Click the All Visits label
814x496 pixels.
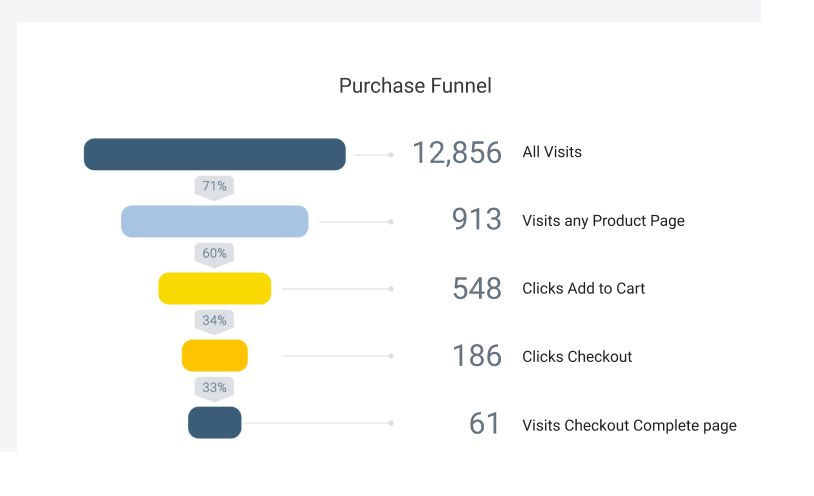pyautogui.click(x=552, y=152)
